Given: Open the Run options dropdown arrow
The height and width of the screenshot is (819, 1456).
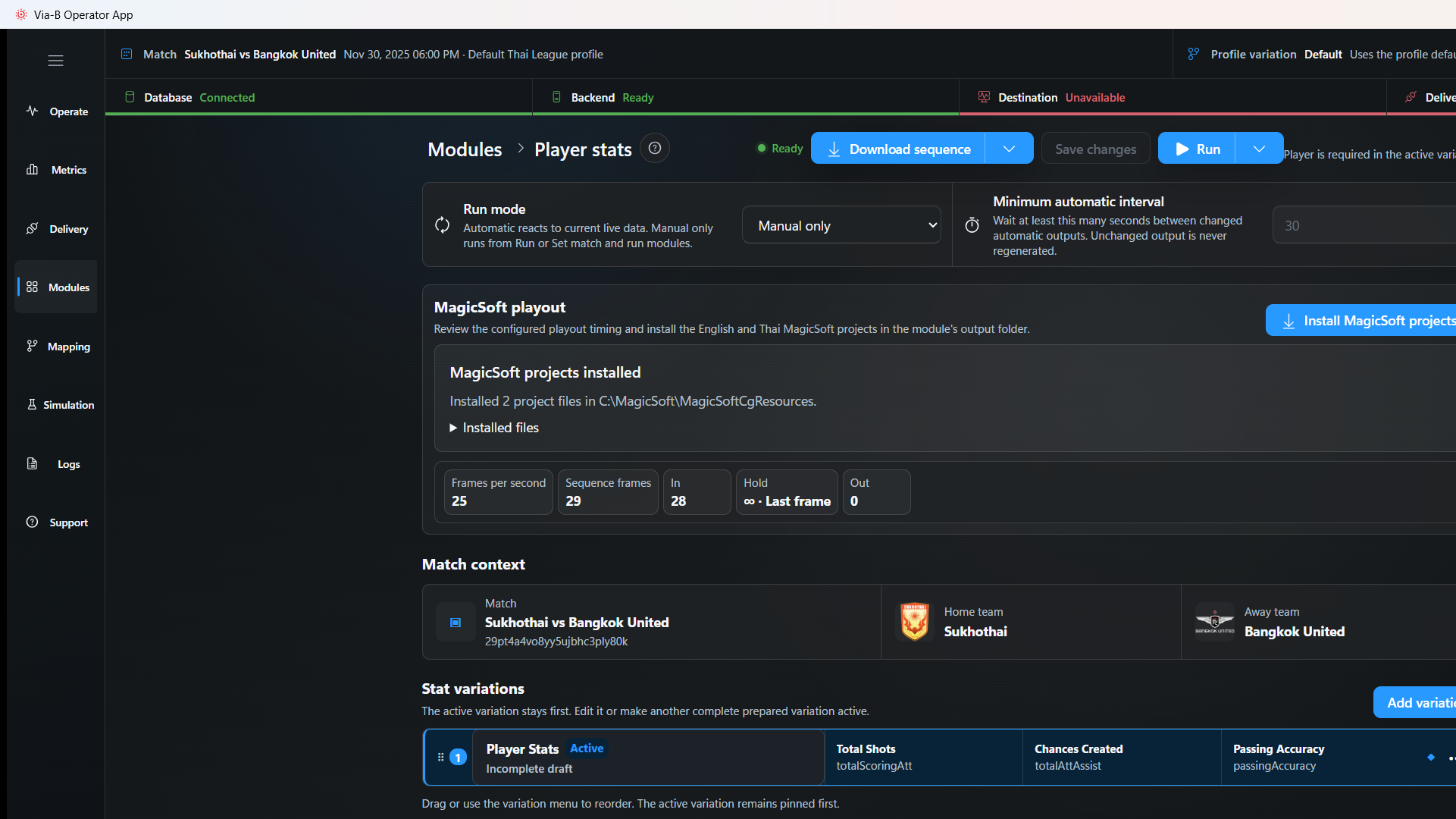Looking at the screenshot, I should [1260, 149].
